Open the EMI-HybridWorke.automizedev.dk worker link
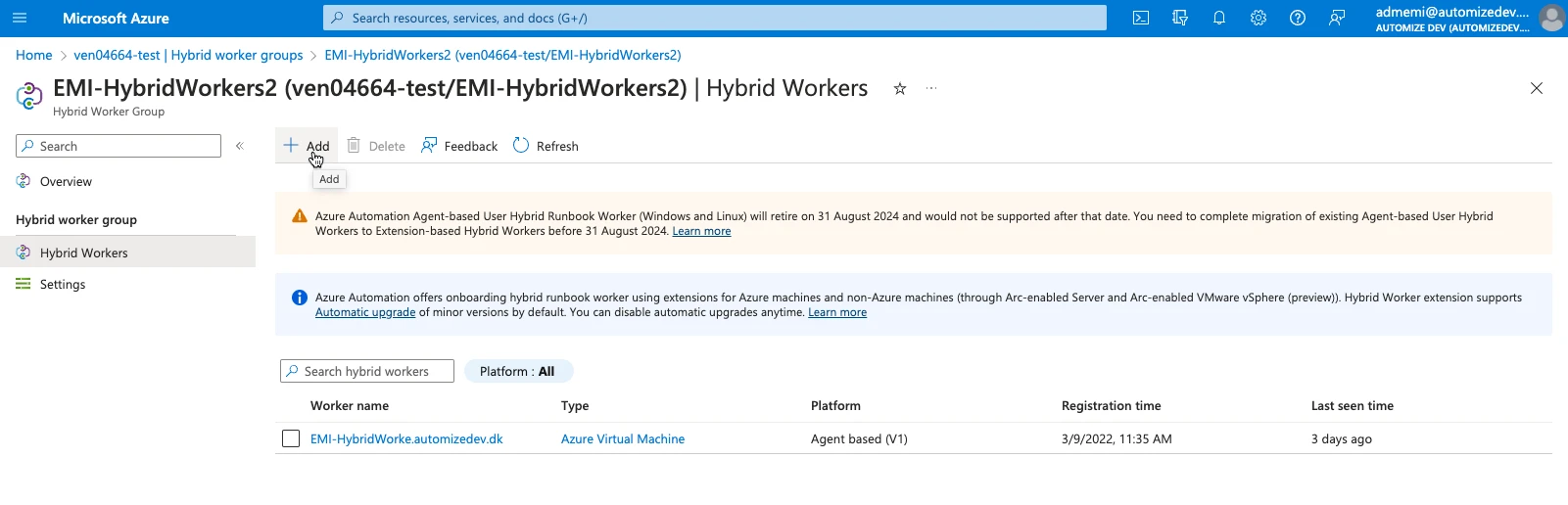 (406, 439)
